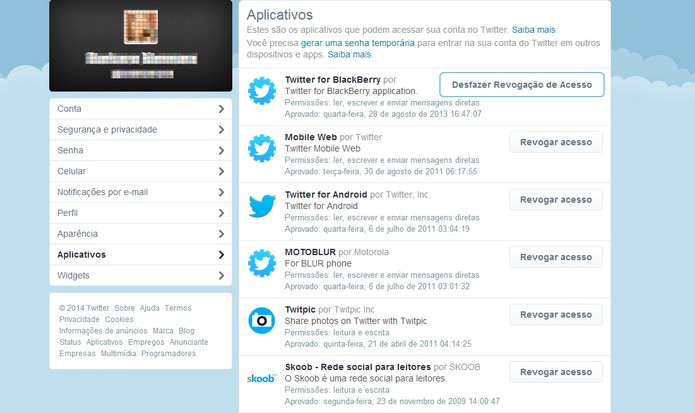Click 'For BLUR phone' description text

point(318,263)
